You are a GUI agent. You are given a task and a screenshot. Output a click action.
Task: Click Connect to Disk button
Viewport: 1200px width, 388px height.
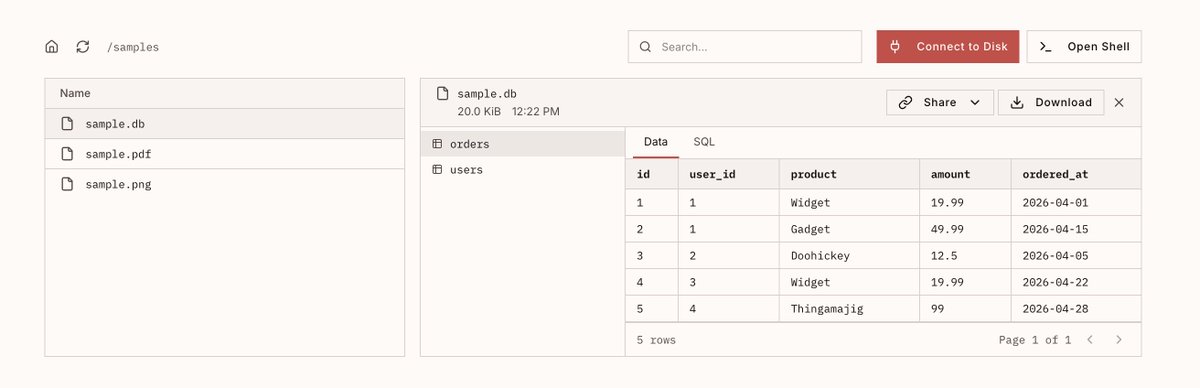(x=948, y=47)
